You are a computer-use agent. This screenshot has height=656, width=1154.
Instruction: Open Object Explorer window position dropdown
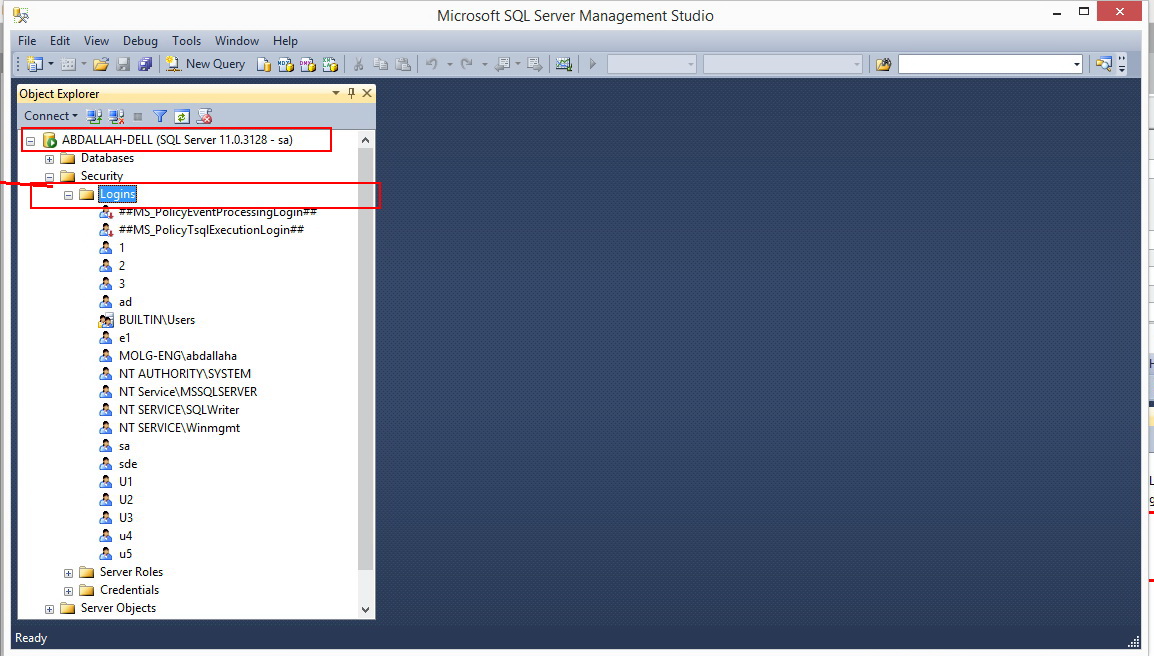tap(336, 94)
